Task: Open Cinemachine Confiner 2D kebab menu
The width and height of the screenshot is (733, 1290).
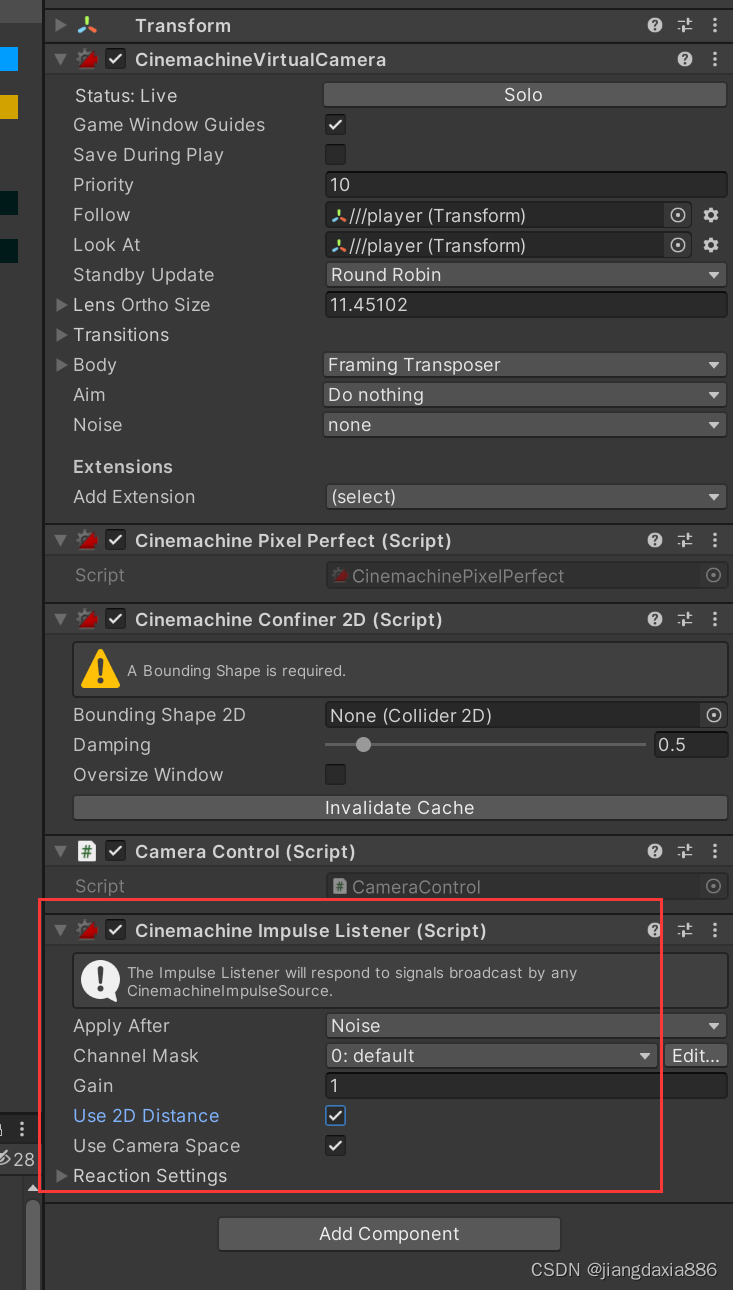Action: pos(714,620)
